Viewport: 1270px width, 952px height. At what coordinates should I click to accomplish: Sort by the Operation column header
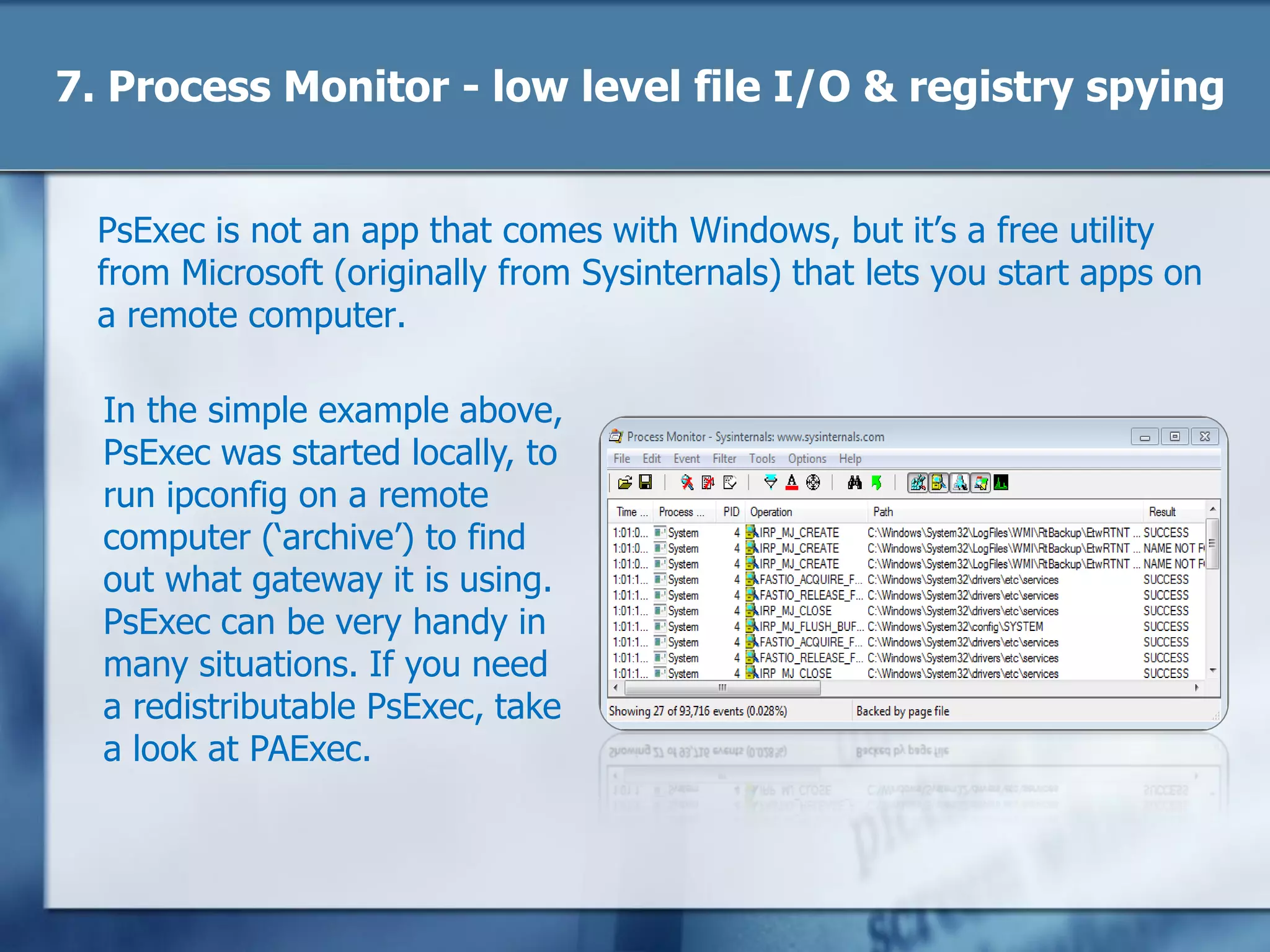[806, 512]
